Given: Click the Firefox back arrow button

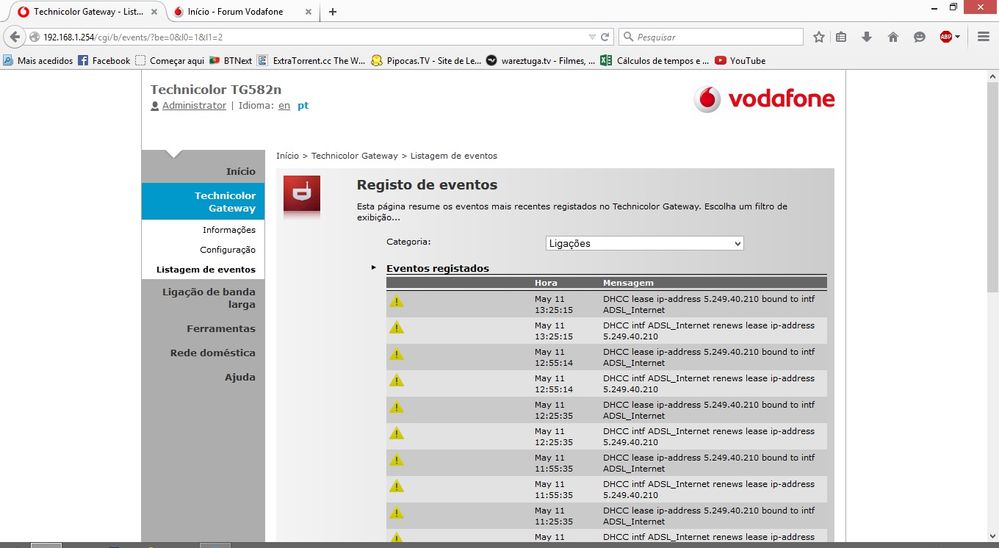Looking at the screenshot, I should click(15, 37).
